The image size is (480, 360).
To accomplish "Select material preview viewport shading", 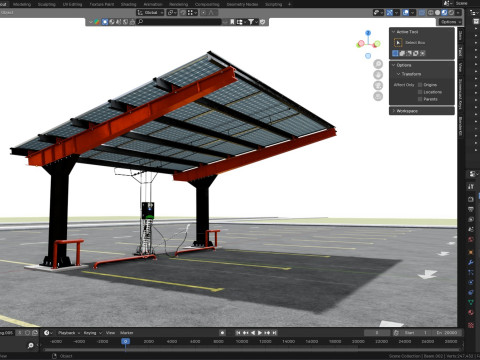I will click(x=444, y=13).
